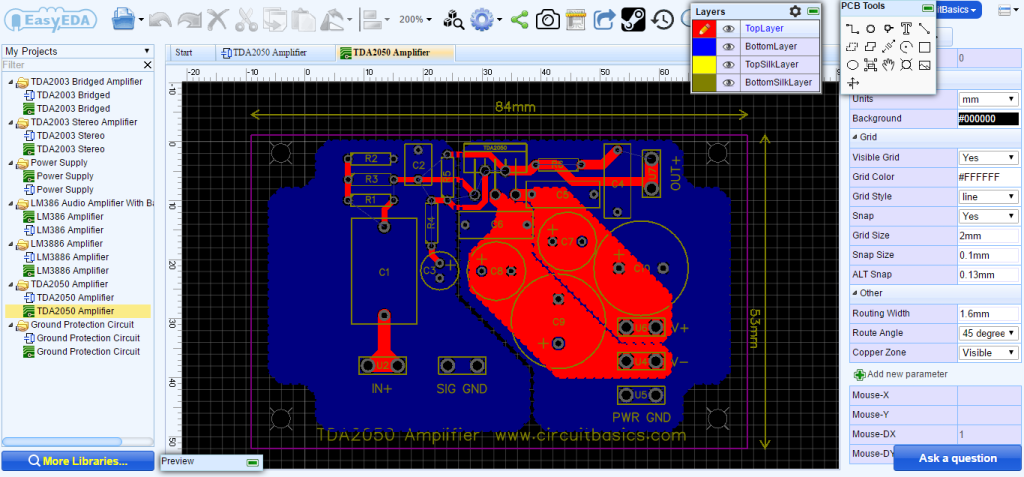
Task: Minimize the Layers panel with green button
Action: (813, 11)
